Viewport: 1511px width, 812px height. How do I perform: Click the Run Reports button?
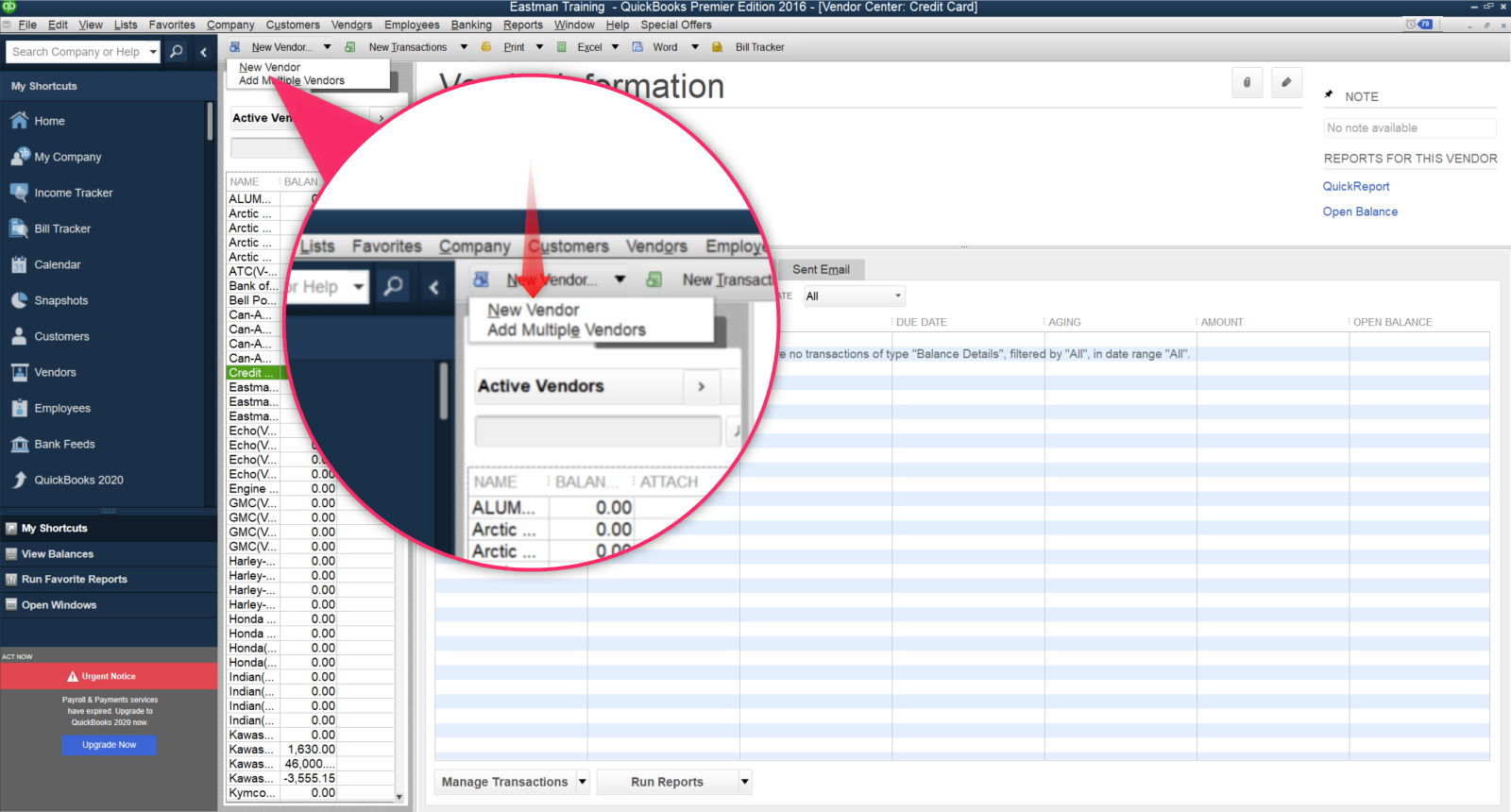click(x=667, y=782)
